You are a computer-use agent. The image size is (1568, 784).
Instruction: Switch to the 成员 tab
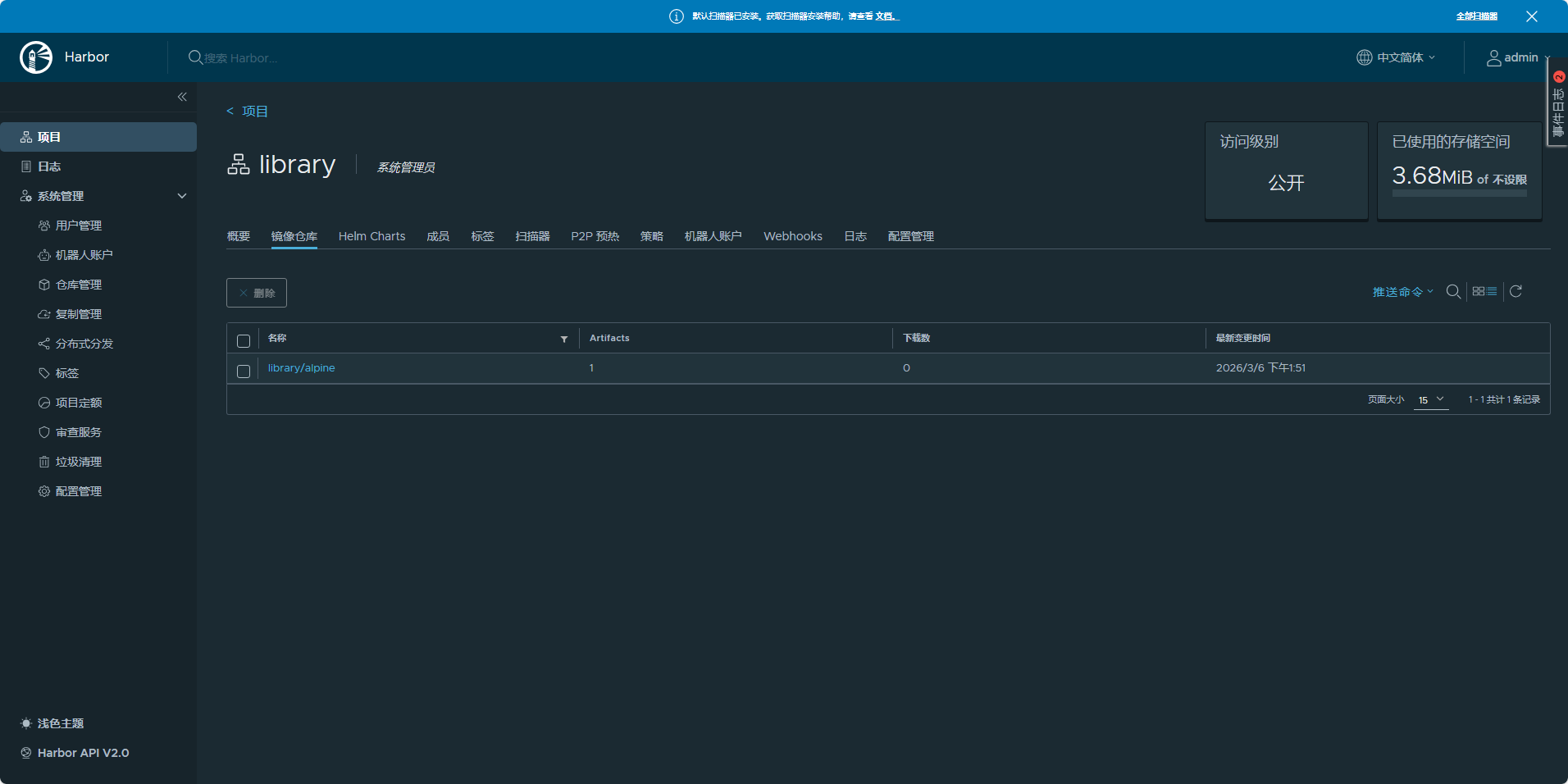pos(438,236)
